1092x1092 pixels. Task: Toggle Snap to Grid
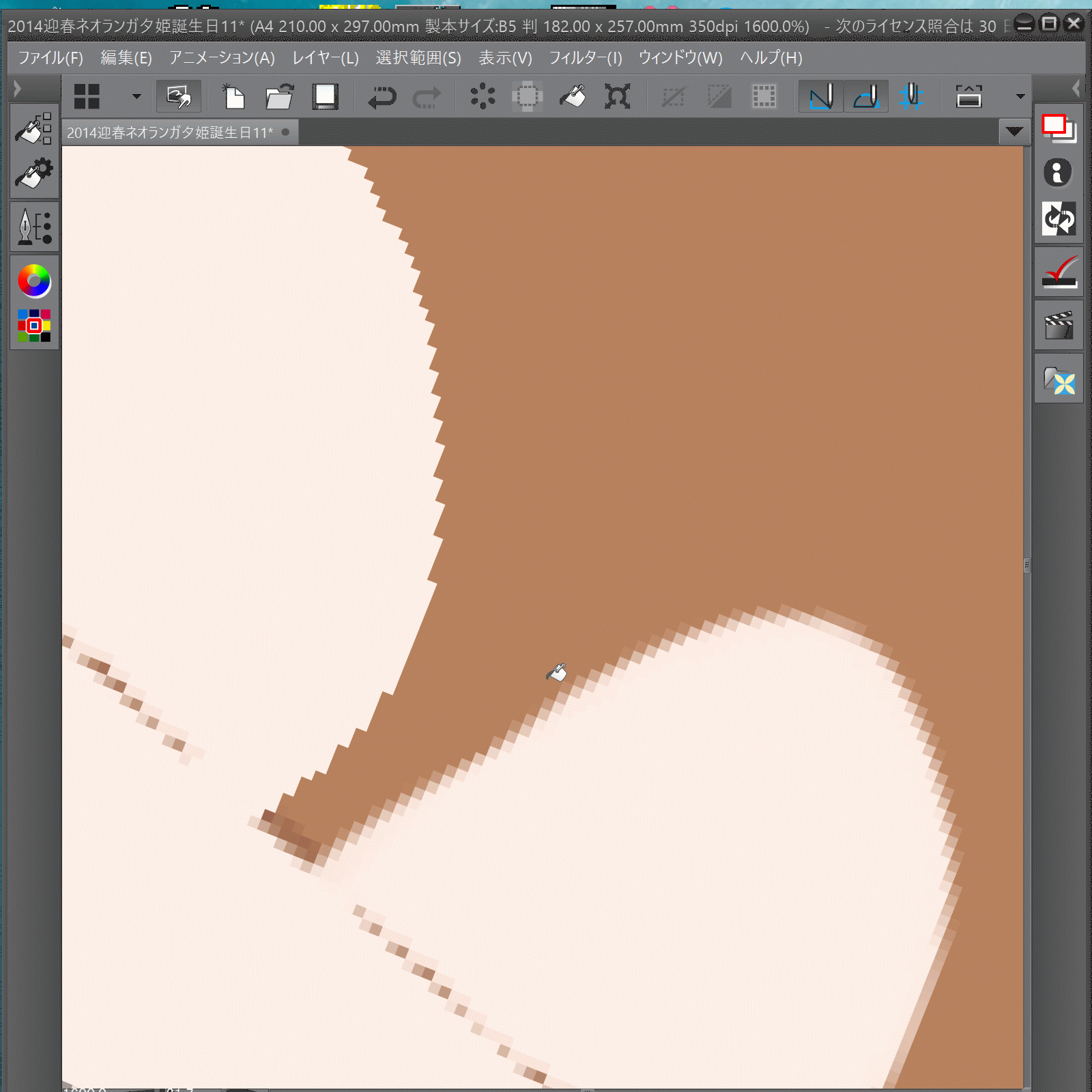click(911, 97)
